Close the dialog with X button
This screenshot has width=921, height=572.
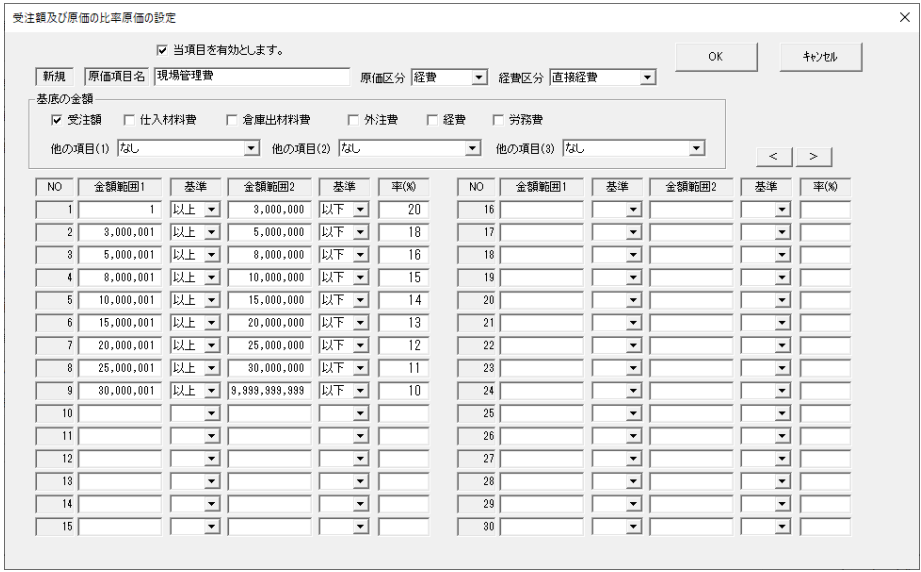[905, 18]
